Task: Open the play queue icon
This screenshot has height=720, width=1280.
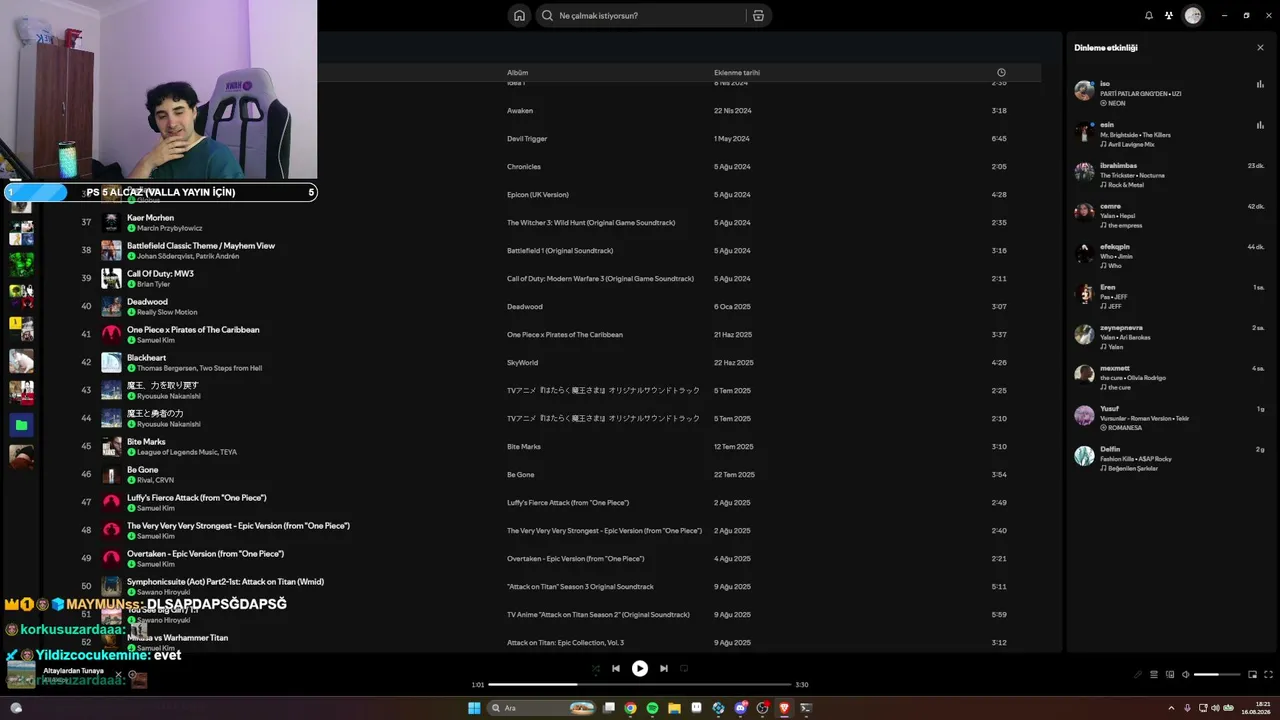Action: [1154, 675]
